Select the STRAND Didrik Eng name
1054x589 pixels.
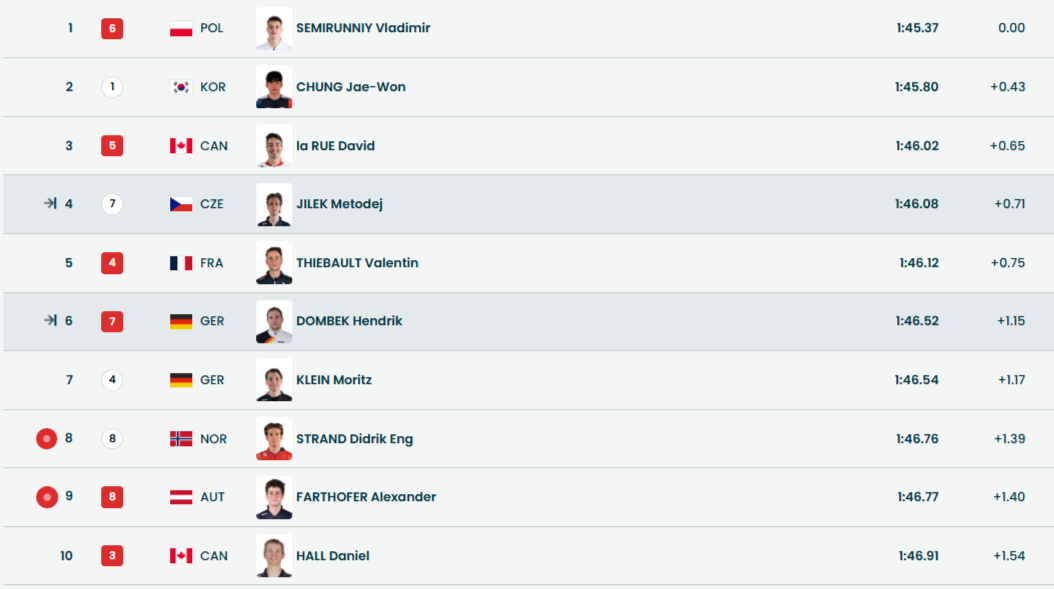point(354,439)
